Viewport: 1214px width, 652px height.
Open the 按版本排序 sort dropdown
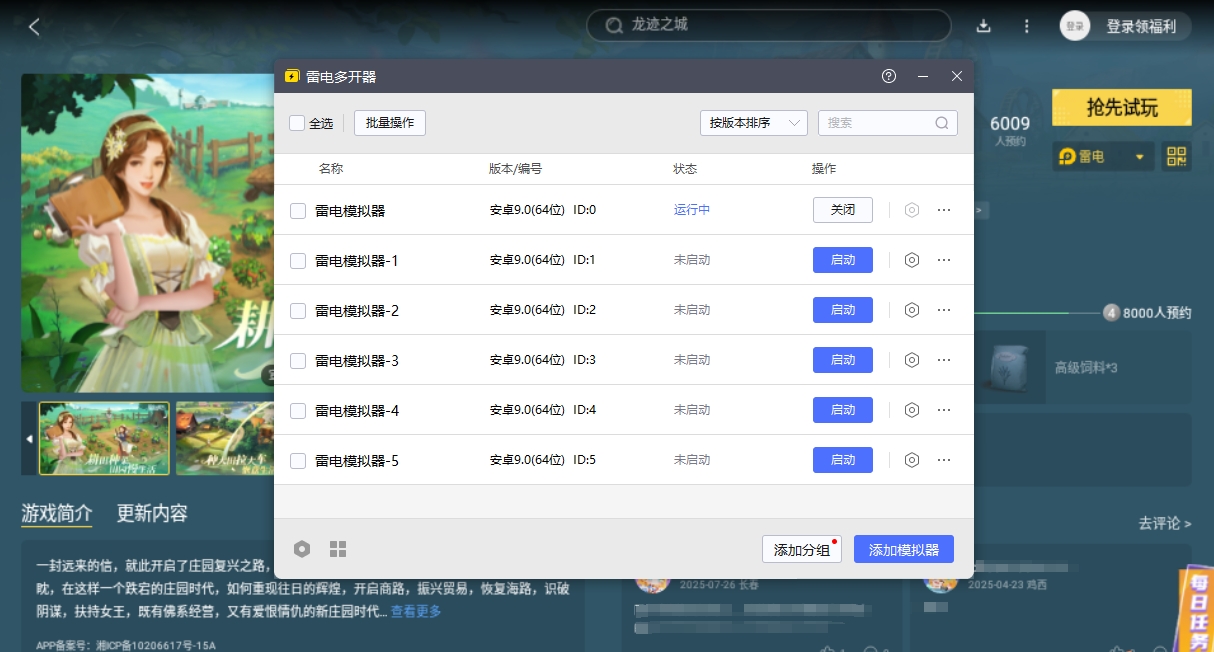coord(753,123)
